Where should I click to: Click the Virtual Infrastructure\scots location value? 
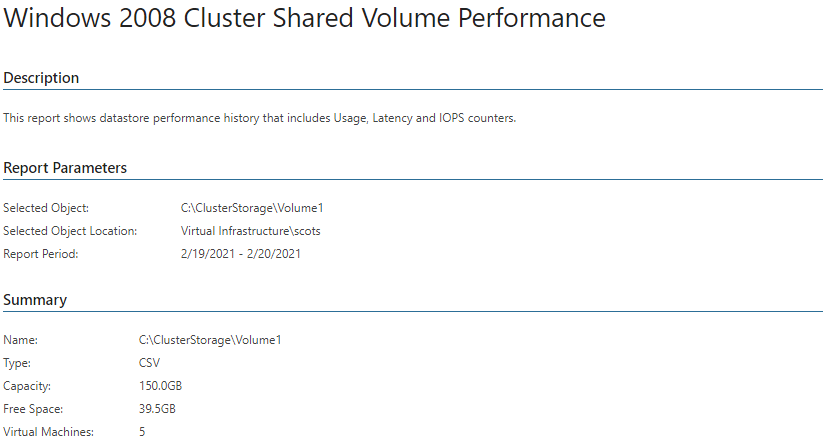pos(251,231)
